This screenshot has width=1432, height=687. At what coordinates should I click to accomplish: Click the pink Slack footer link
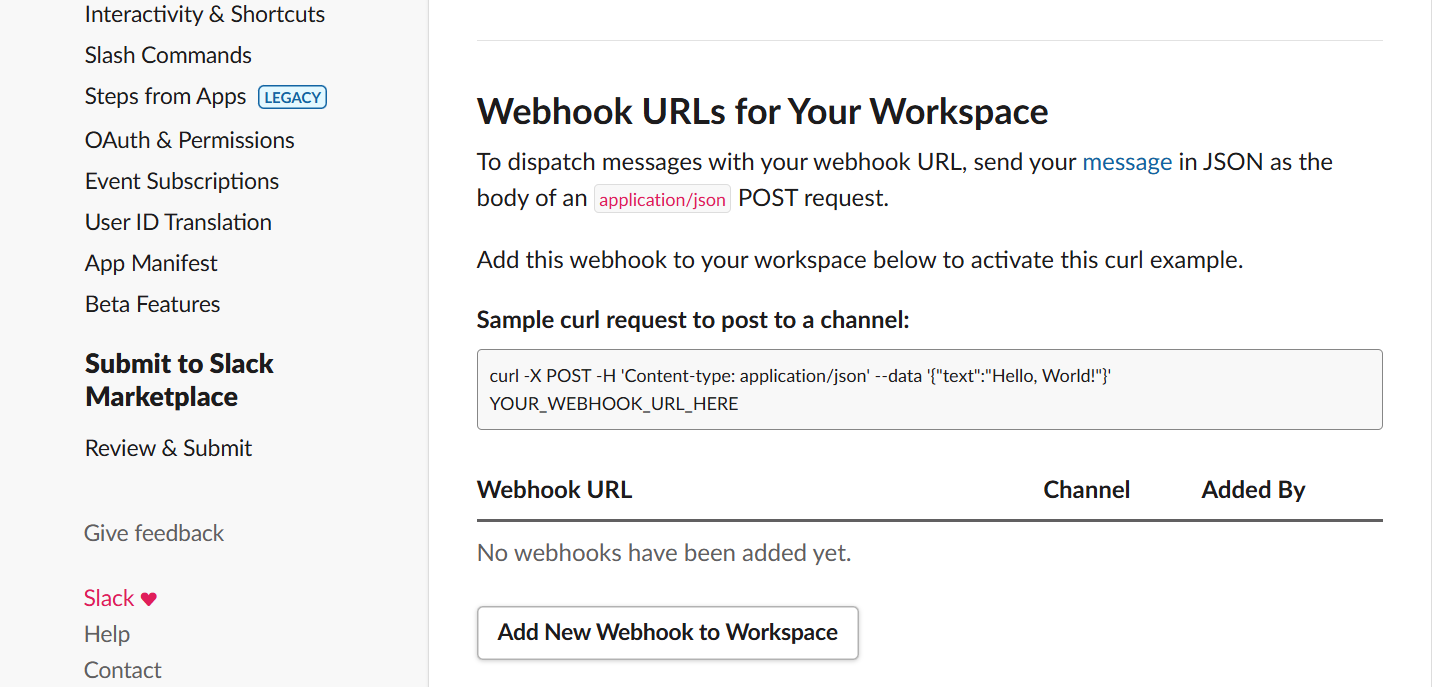[108, 598]
